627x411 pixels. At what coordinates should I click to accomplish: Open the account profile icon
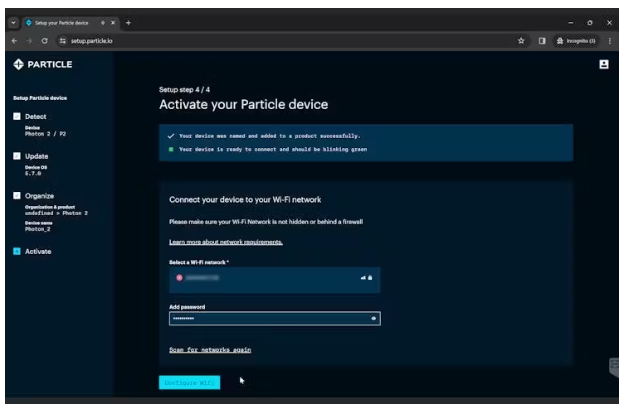coord(604,64)
